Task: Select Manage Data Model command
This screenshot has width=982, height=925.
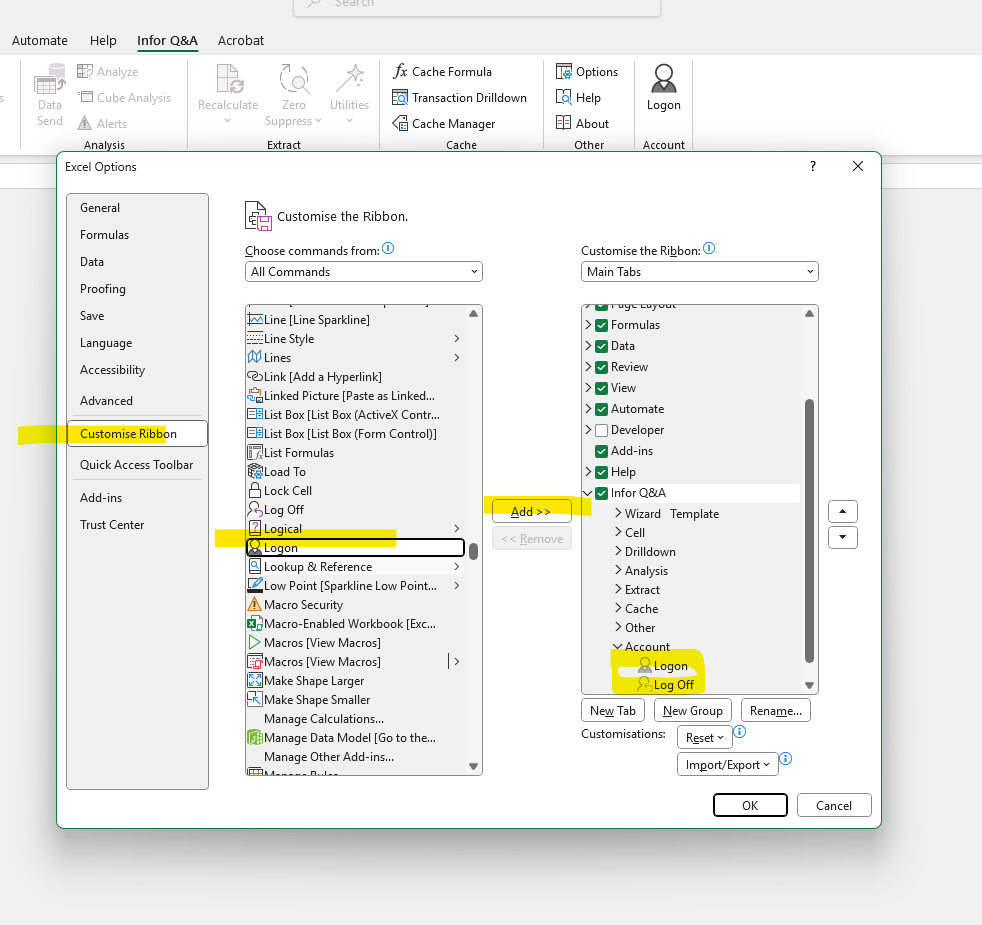Action: (354, 738)
